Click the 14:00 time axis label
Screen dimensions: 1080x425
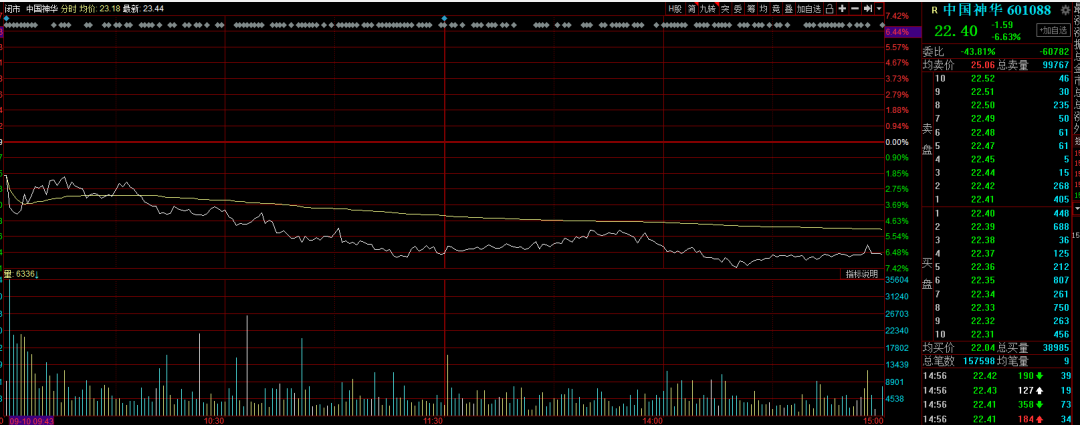[x=652, y=420]
